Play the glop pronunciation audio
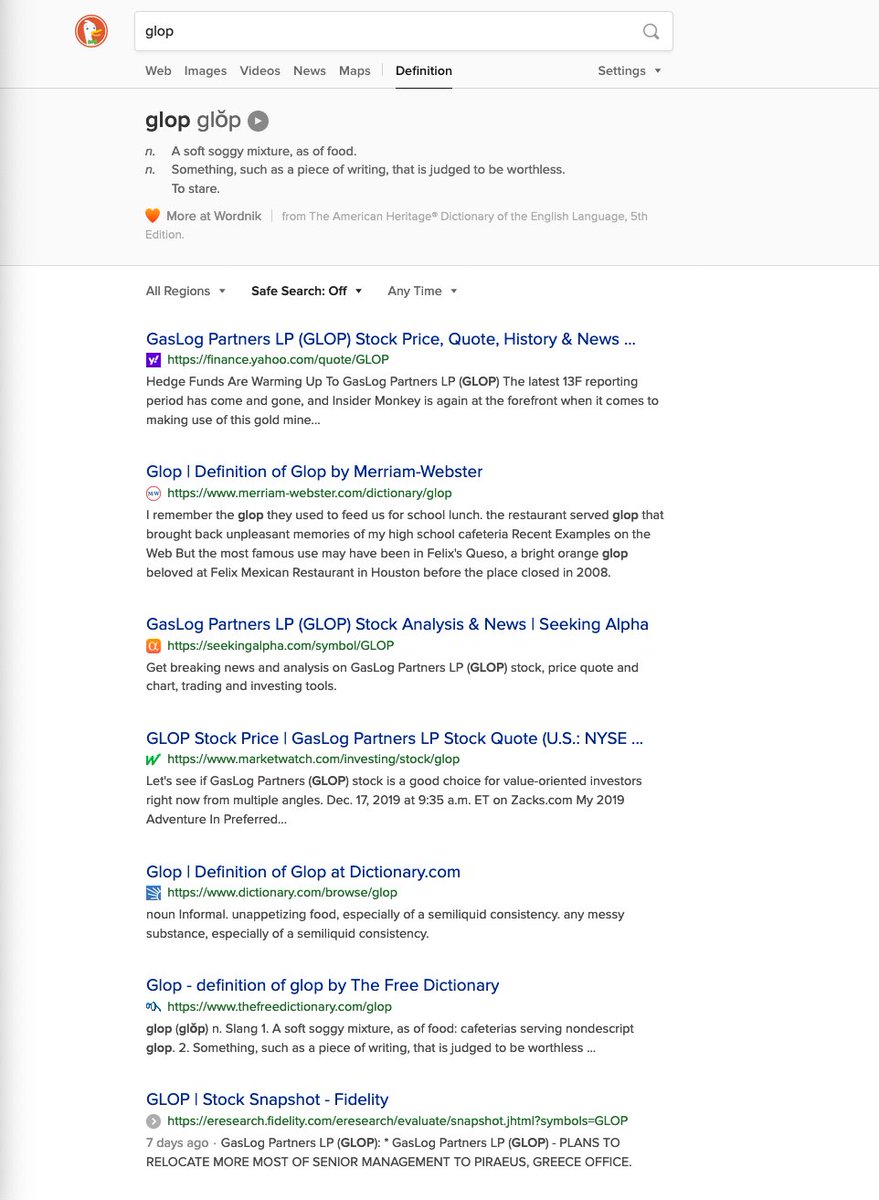 [x=258, y=121]
